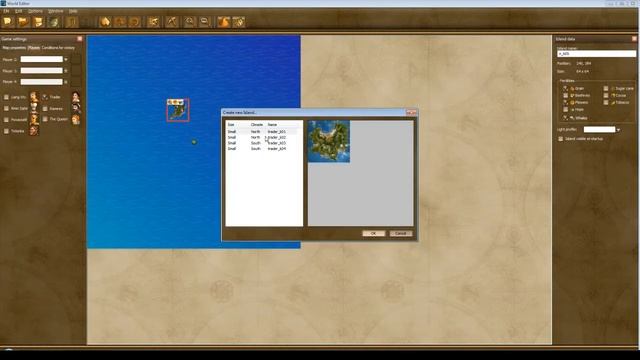Open the Player 4 dropdown
This screenshot has height=360, width=640.
tap(66, 82)
